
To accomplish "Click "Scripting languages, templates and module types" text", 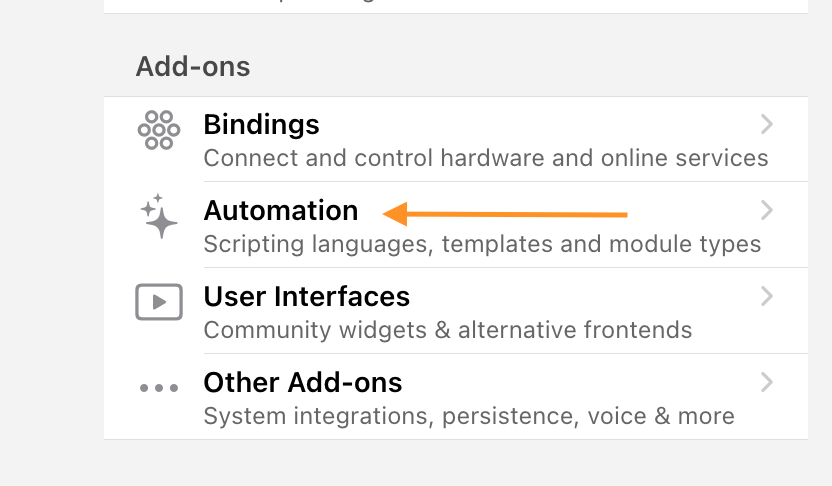I will click(x=481, y=244).
